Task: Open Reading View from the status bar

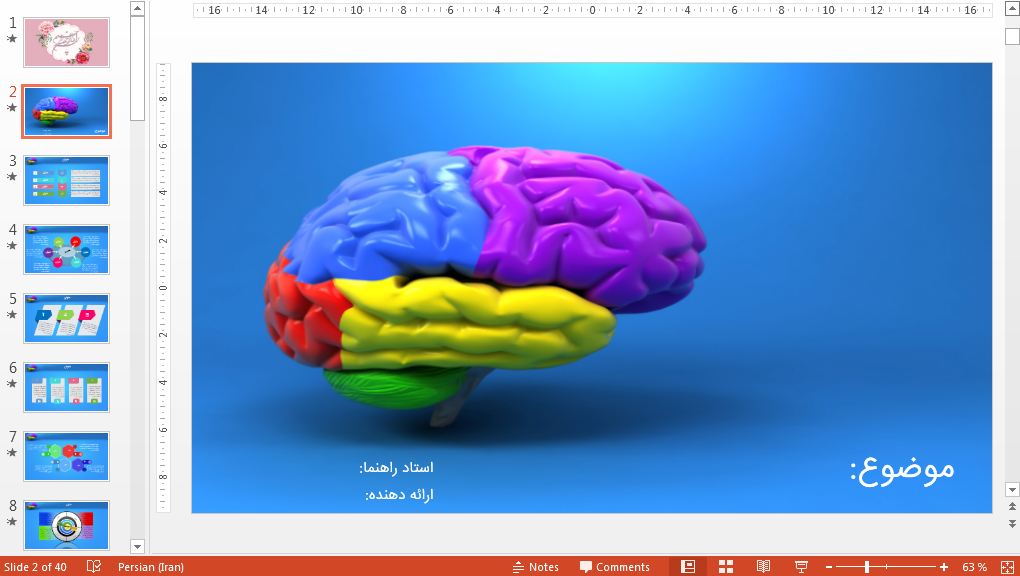Action: point(763,567)
